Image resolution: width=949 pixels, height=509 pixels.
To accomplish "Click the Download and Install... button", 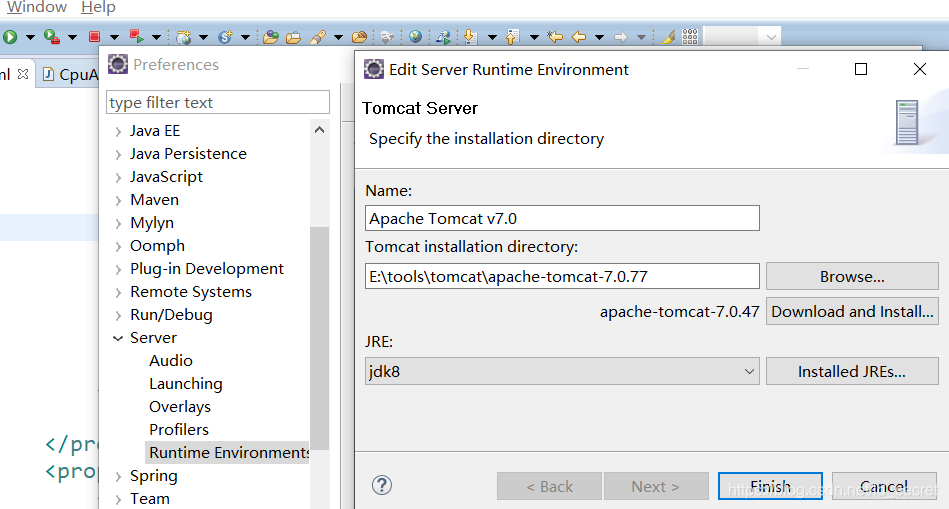I will pyautogui.click(x=852, y=311).
